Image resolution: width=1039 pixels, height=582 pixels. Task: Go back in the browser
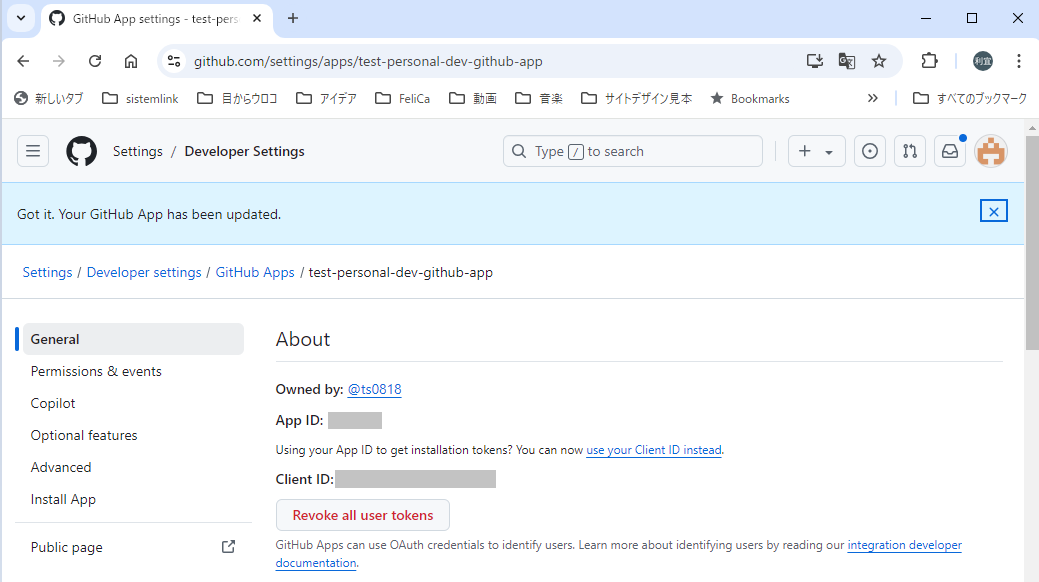click(x=23, y=61)
